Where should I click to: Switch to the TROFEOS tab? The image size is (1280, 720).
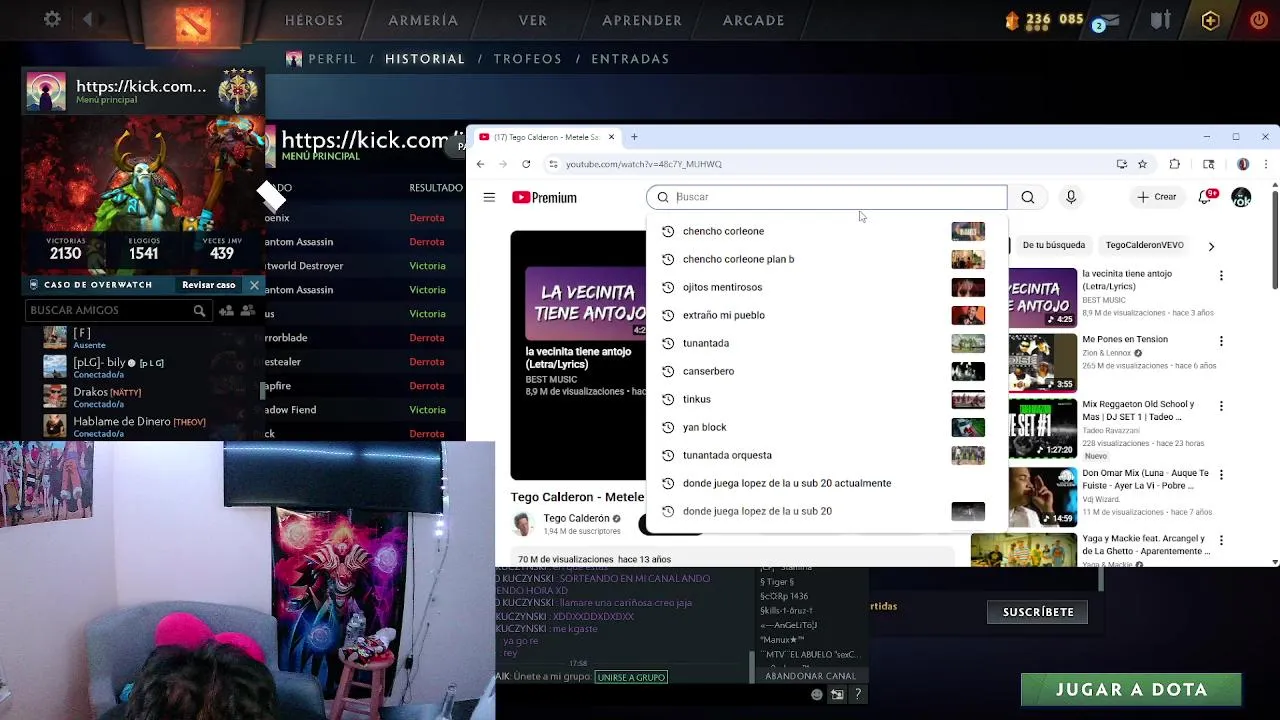[x=528, y=59]
